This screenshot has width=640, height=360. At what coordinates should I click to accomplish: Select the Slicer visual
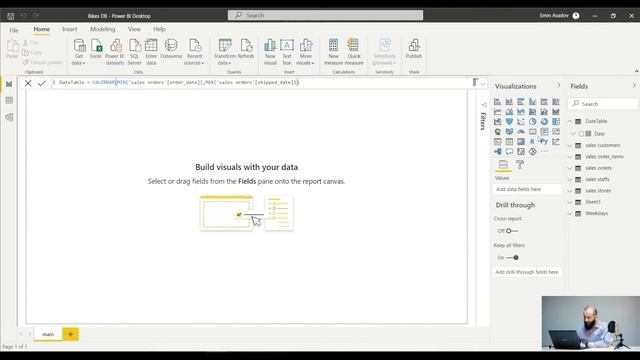coord(498,142)
